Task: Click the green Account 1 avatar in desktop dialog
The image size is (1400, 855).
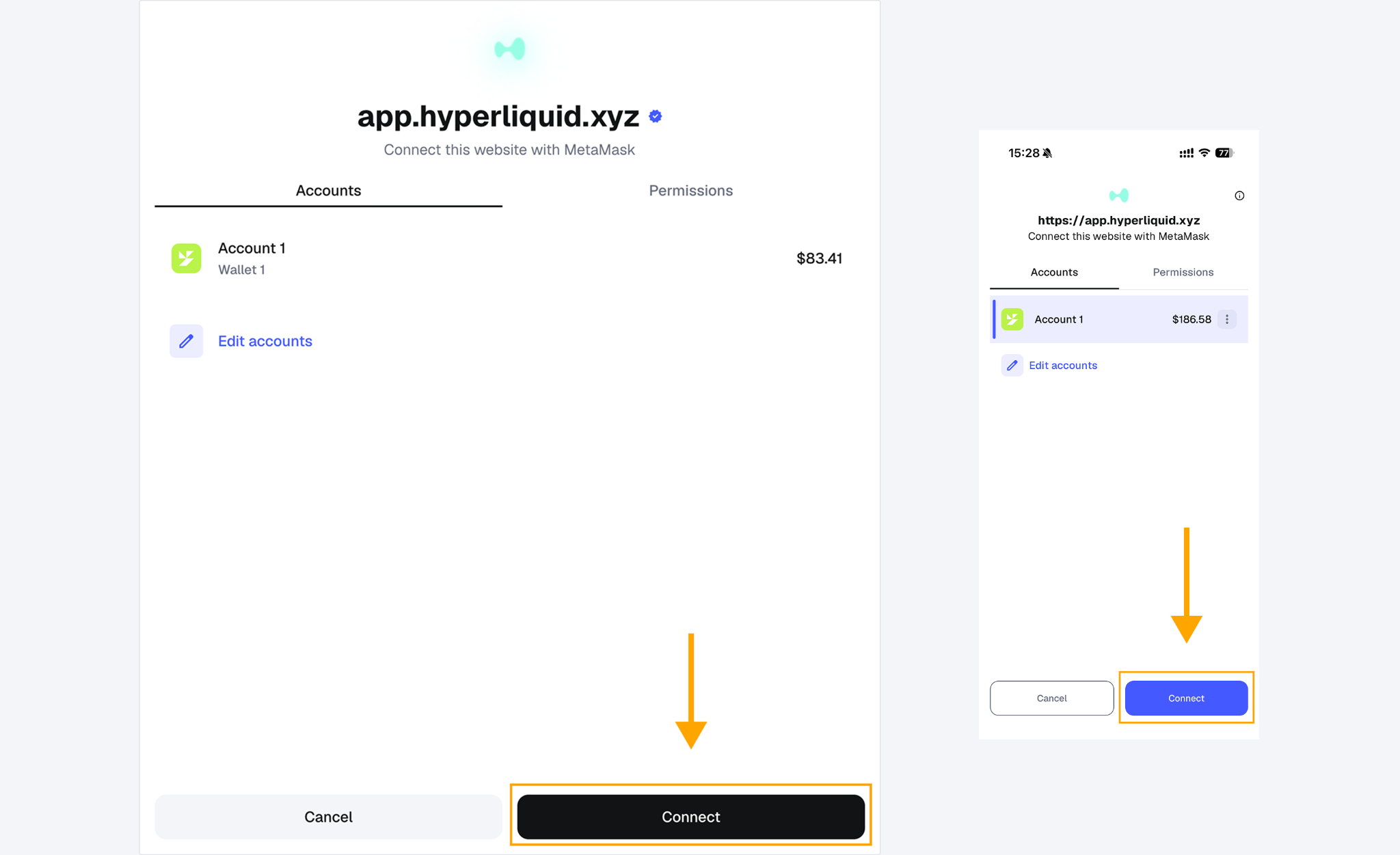Action: pyautogui.click(x=186, y=258)
